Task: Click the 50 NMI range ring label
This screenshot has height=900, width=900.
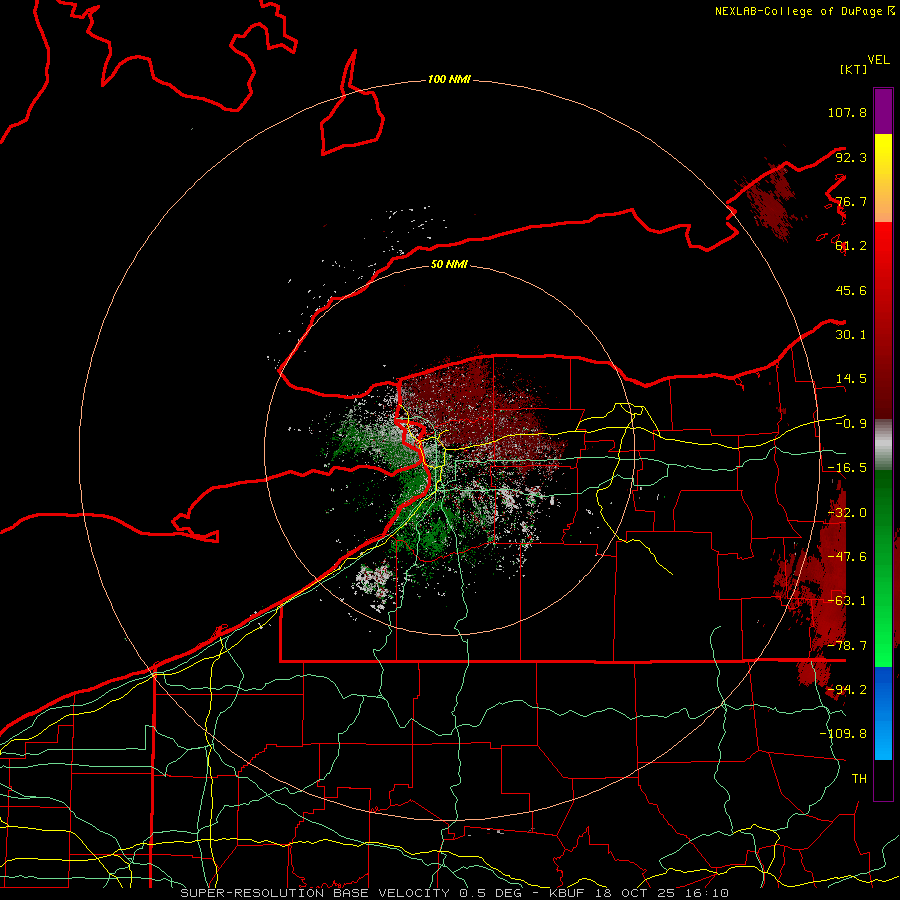Action: coord(449,264)
